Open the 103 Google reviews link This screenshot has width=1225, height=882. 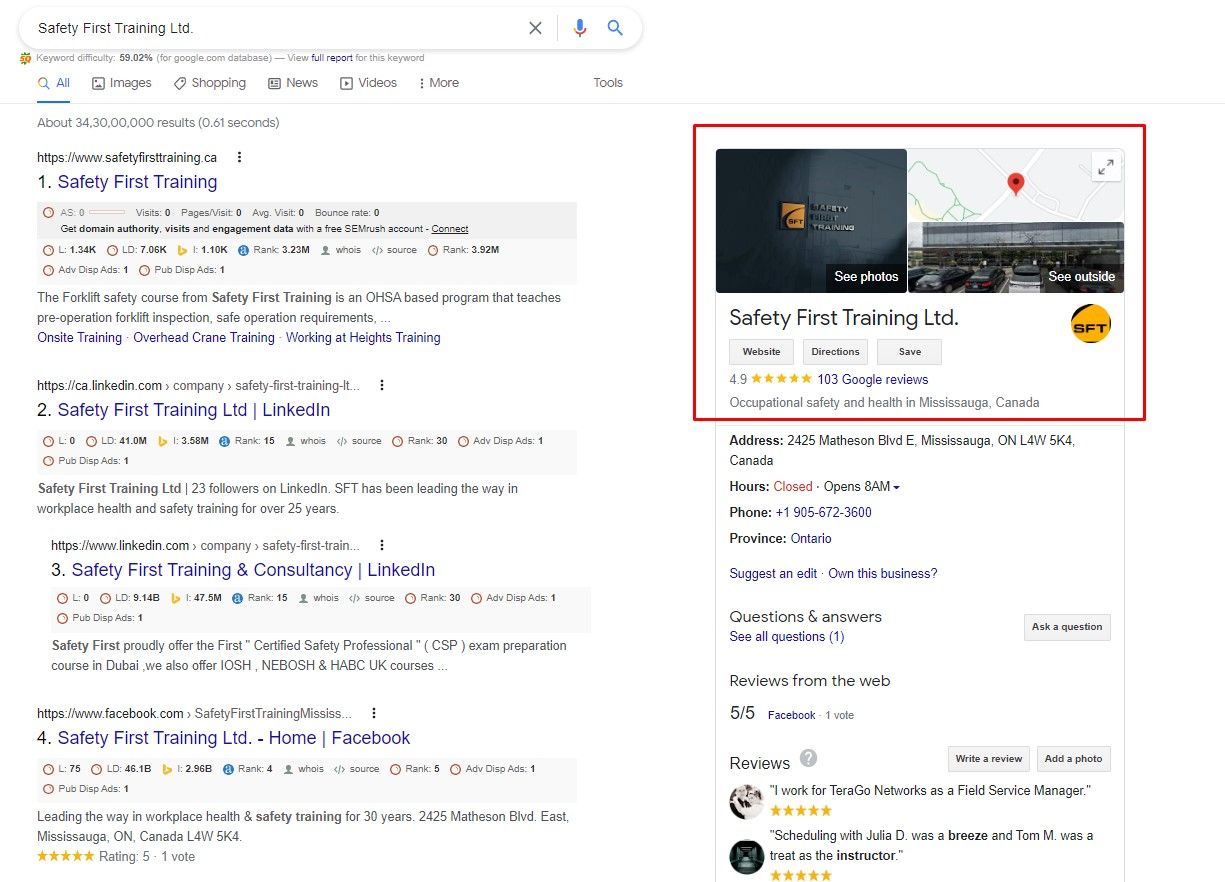click(872, 379)
